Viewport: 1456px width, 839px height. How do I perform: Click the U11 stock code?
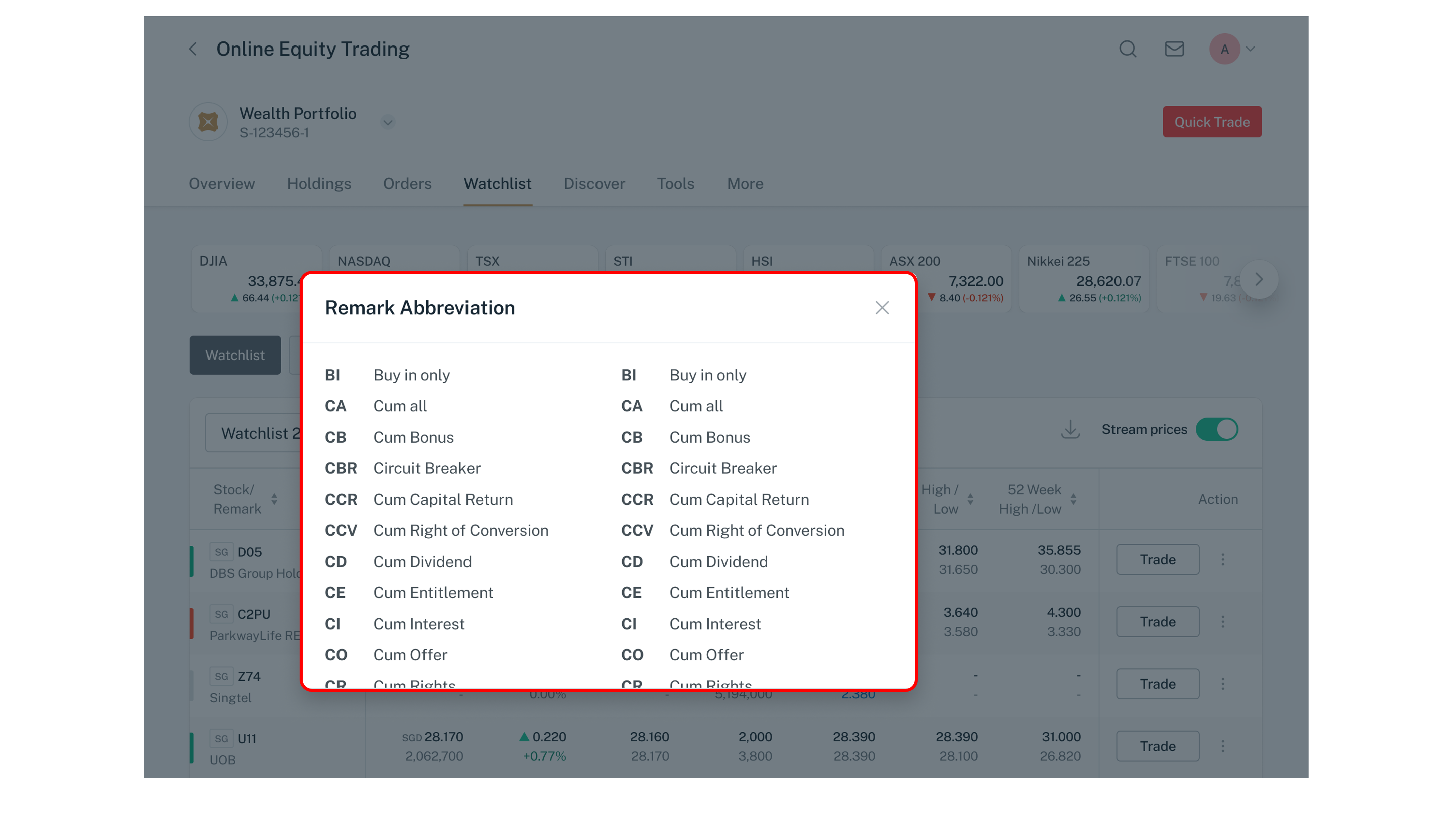click(x=246, y=739)
